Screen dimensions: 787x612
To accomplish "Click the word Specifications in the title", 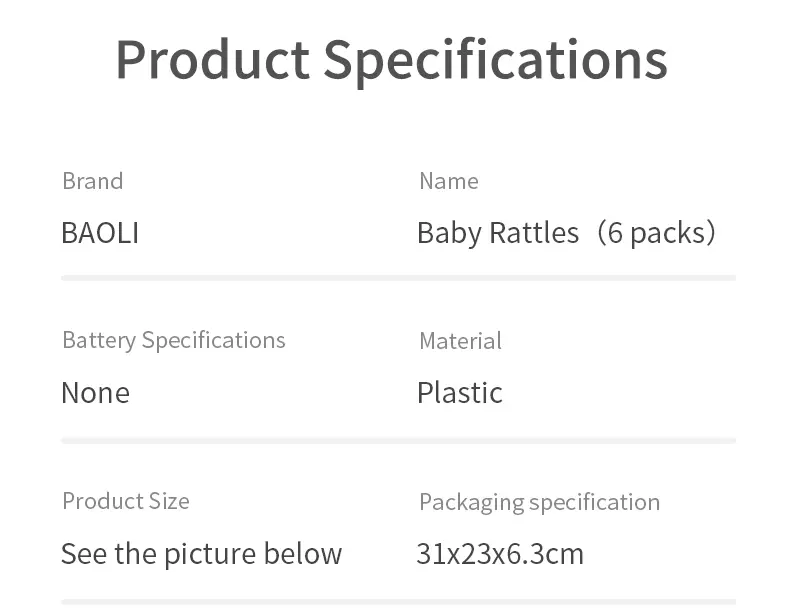I will 495,63.
